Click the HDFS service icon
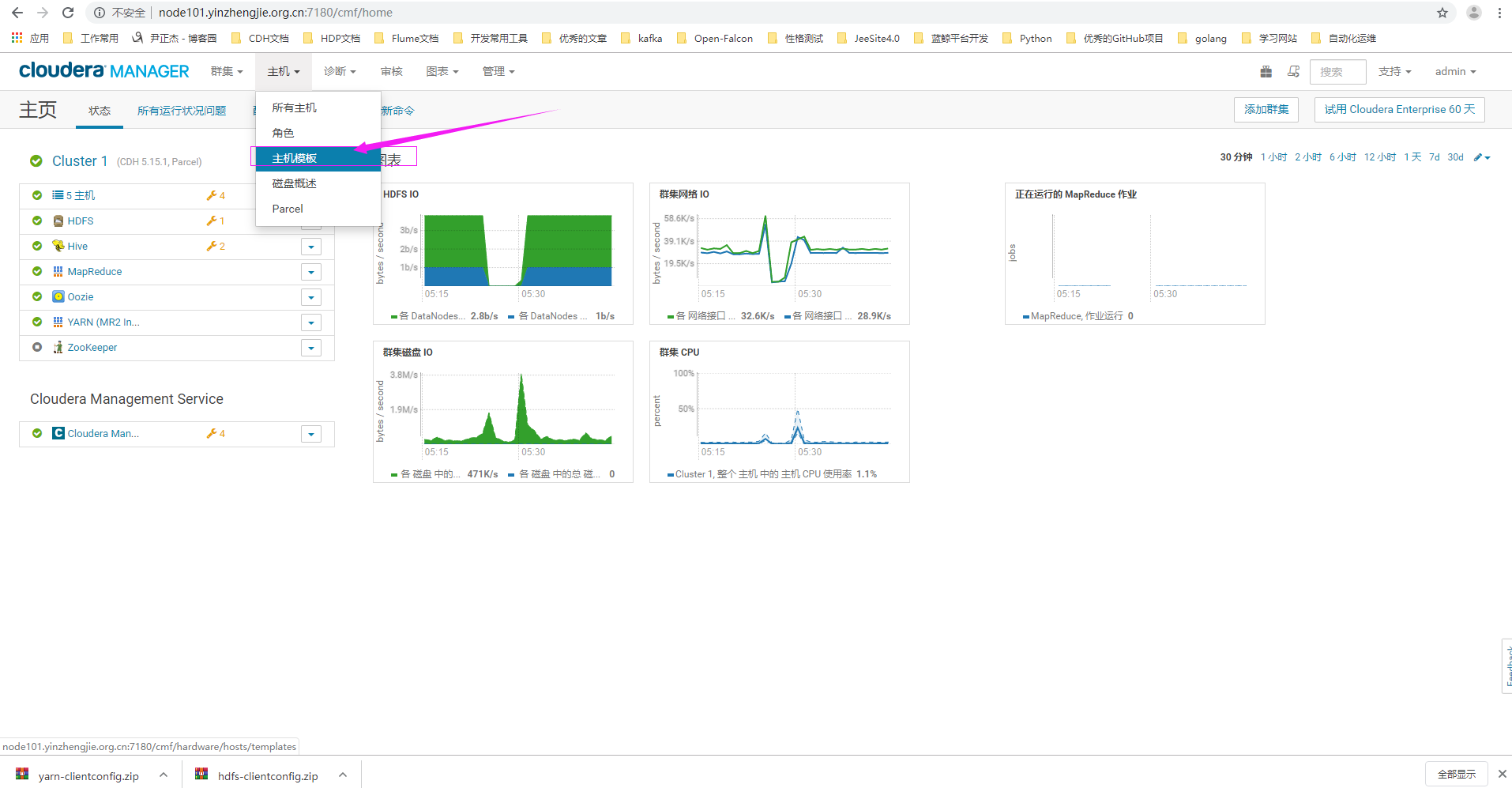1512x788 pixels. [x=58, y=221]
